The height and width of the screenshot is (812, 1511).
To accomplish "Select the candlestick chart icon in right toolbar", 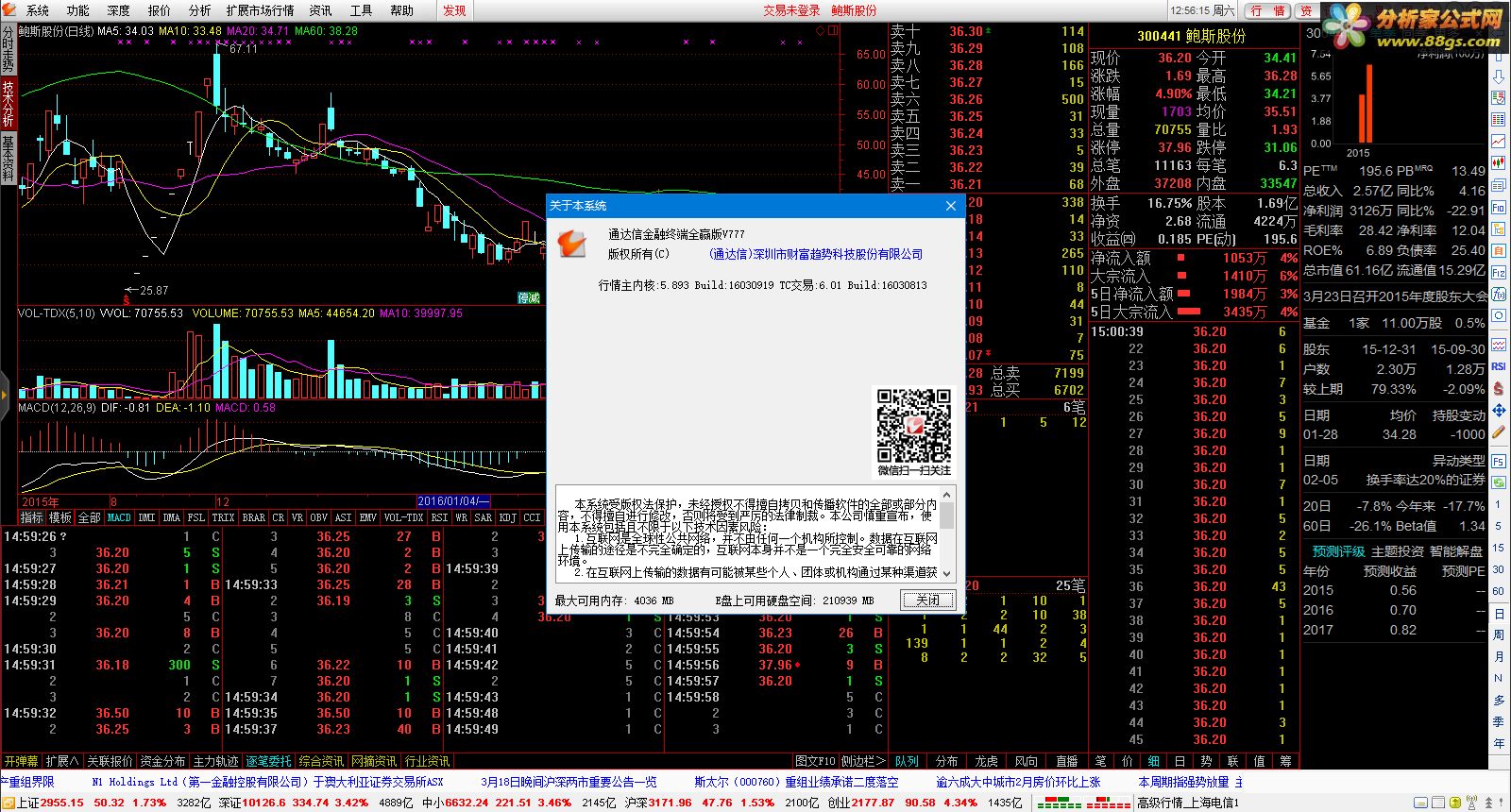I will [x=1499, y=163].
